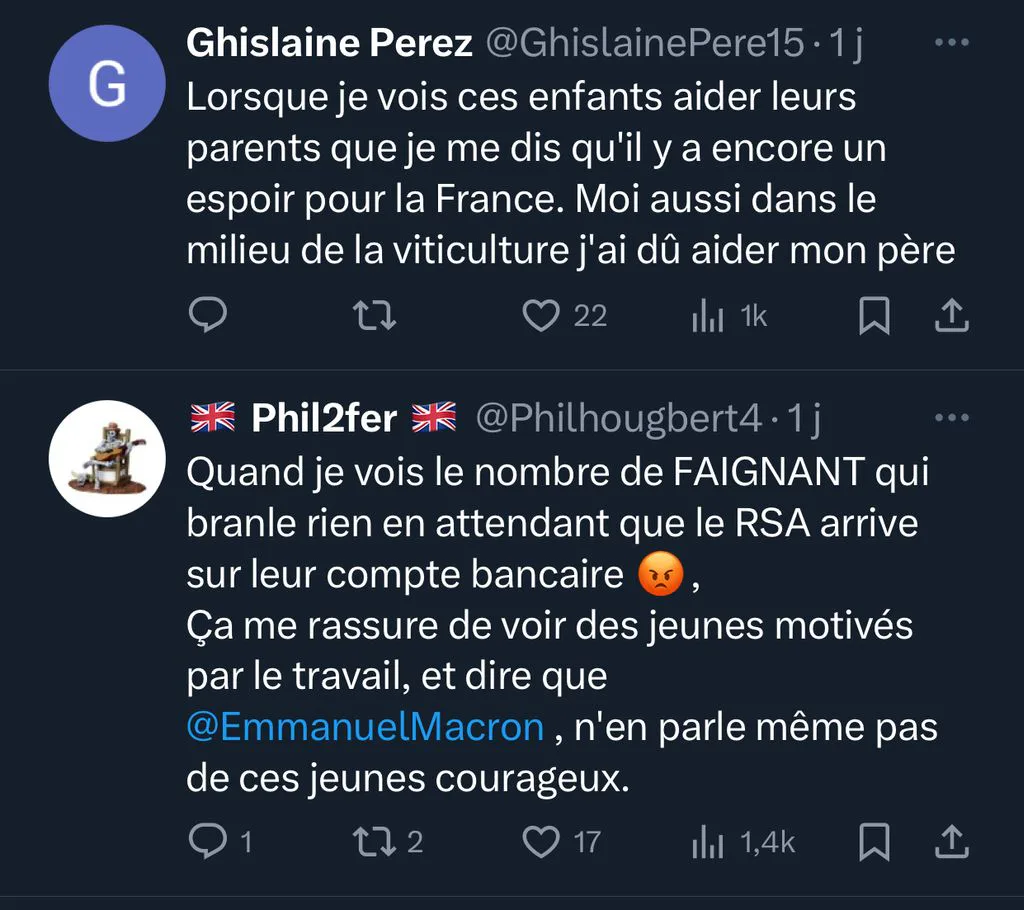Screen dimensions: 1024x910
Task: View analytics showing 1k views
Action: point(729,316)
